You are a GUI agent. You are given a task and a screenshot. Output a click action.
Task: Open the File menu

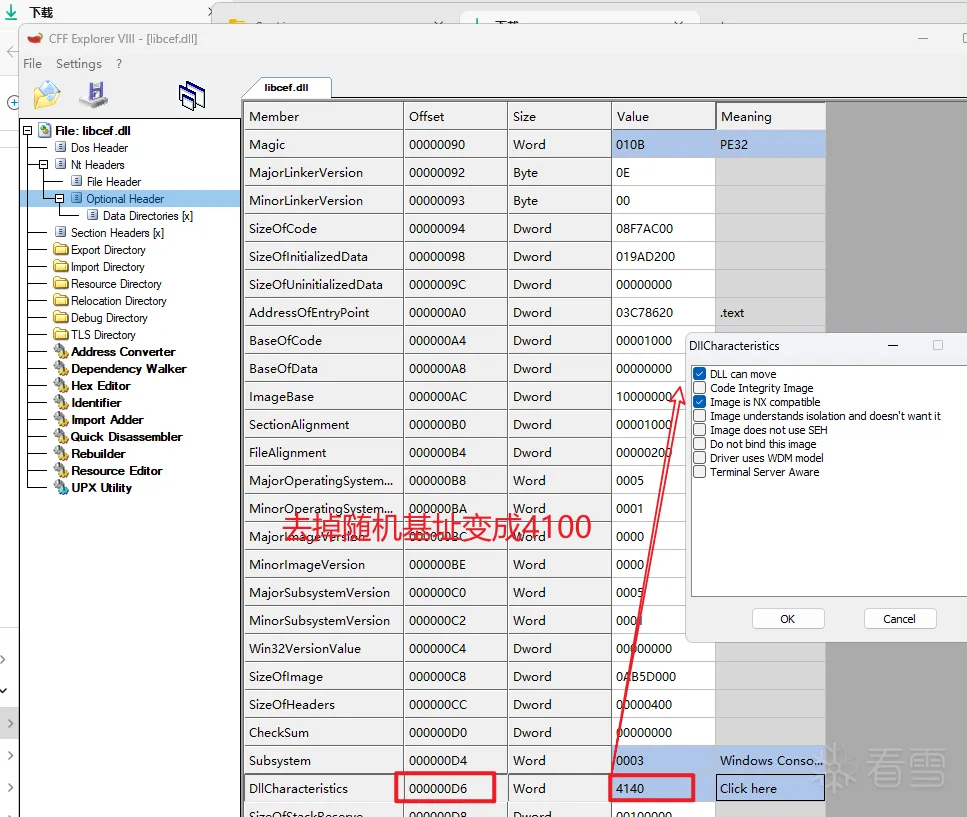point(32,64)
